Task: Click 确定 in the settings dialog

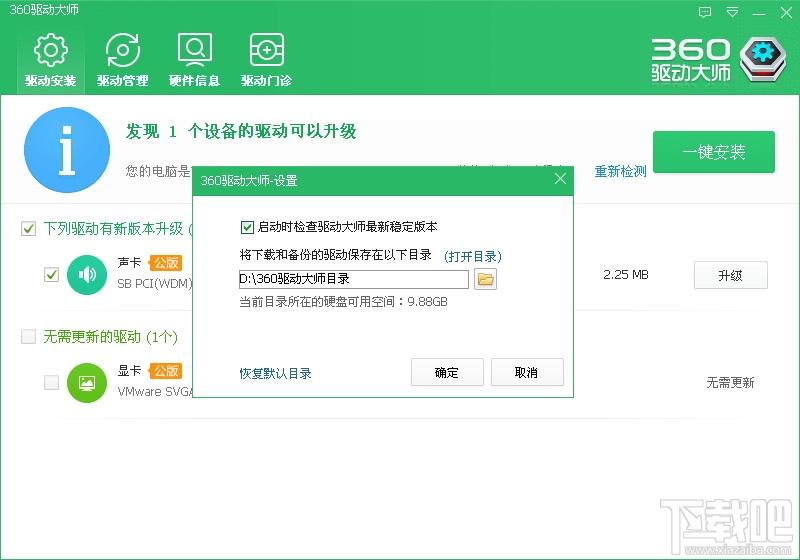Action: [447, 372]
